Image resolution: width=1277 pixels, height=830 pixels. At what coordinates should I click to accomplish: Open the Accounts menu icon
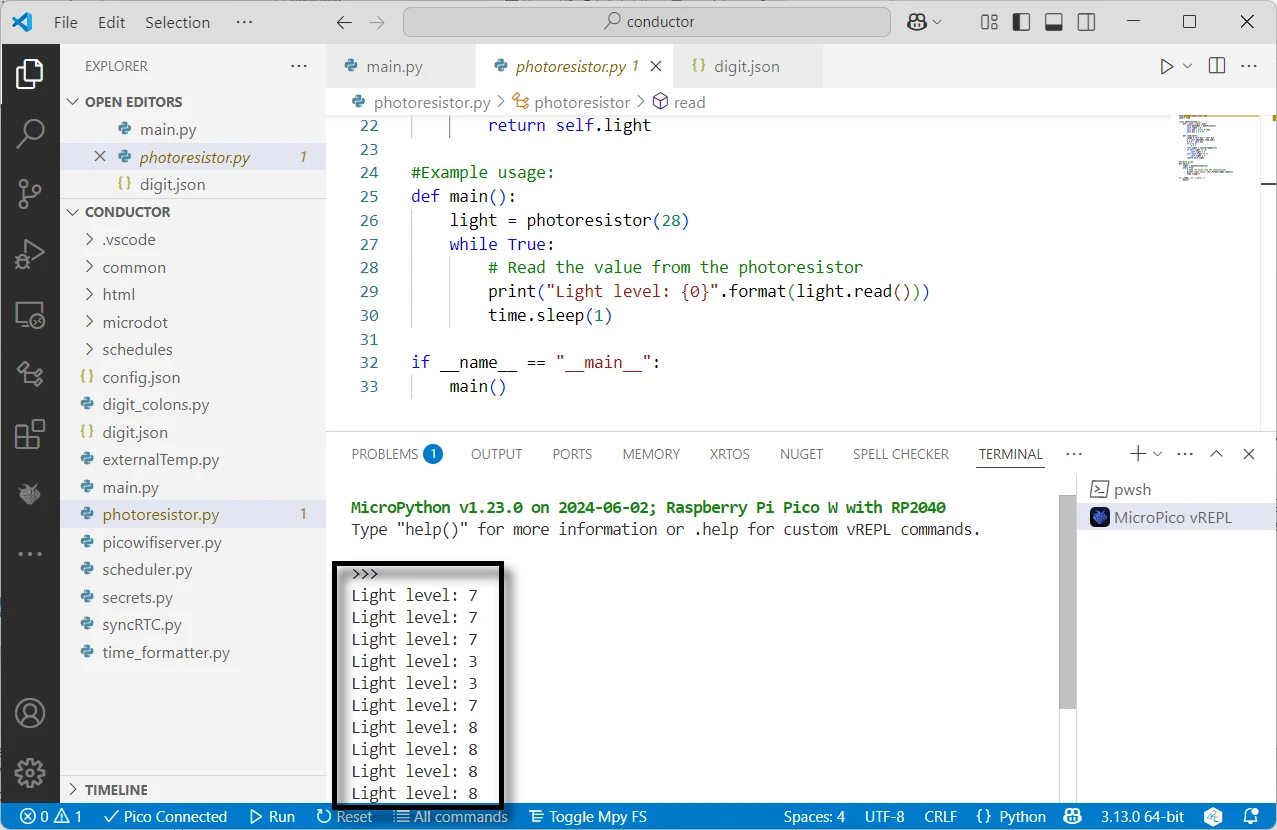30,714
